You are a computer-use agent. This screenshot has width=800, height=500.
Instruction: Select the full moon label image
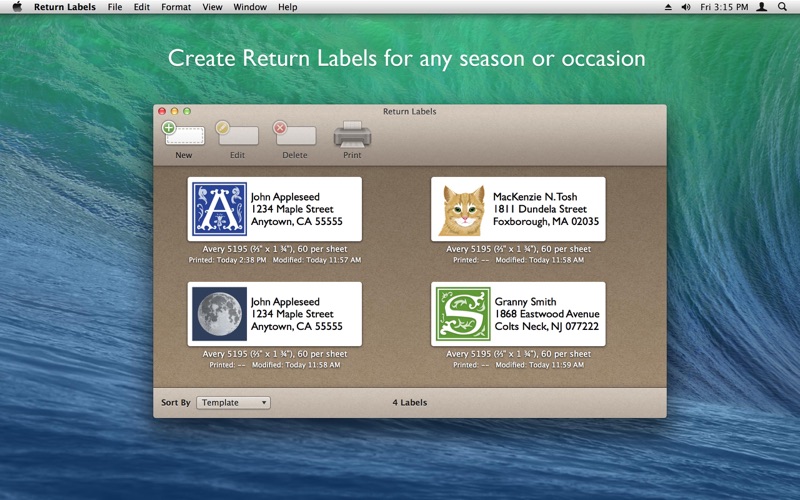(219, 314)
